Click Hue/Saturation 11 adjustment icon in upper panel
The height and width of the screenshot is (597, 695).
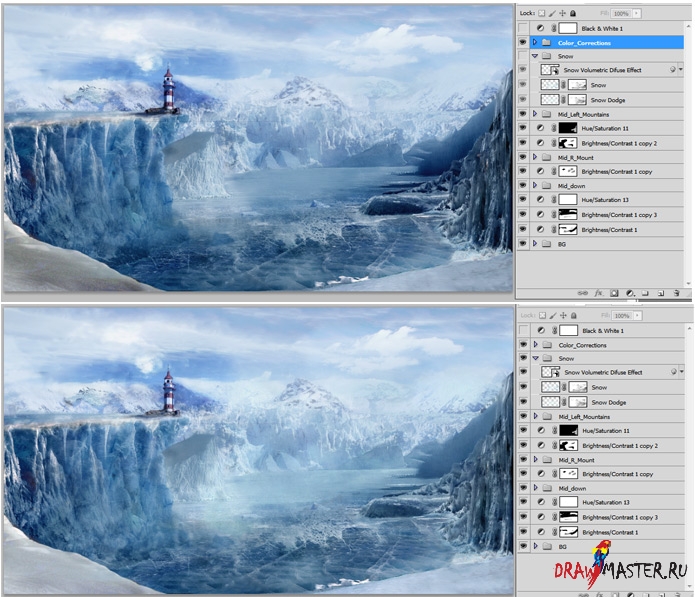(x=540, y=128)
